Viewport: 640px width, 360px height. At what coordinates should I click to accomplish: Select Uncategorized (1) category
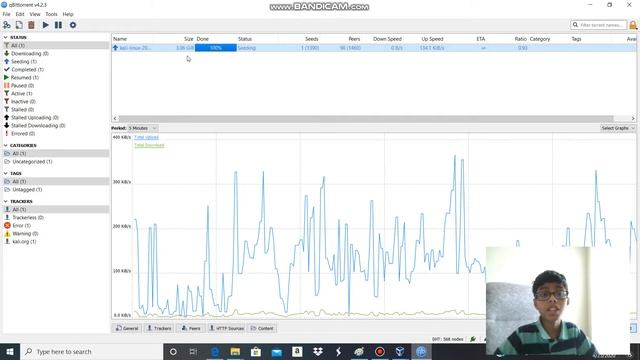point(32,162)
